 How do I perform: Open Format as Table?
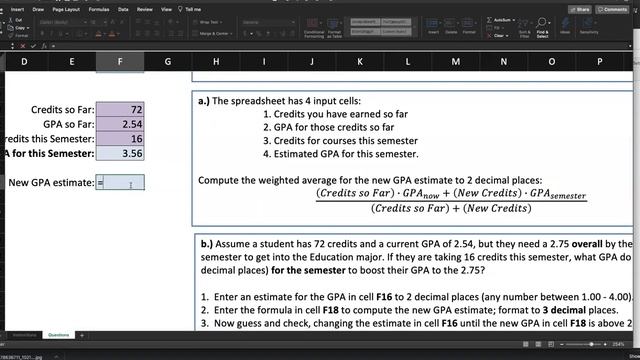[334, 29]
